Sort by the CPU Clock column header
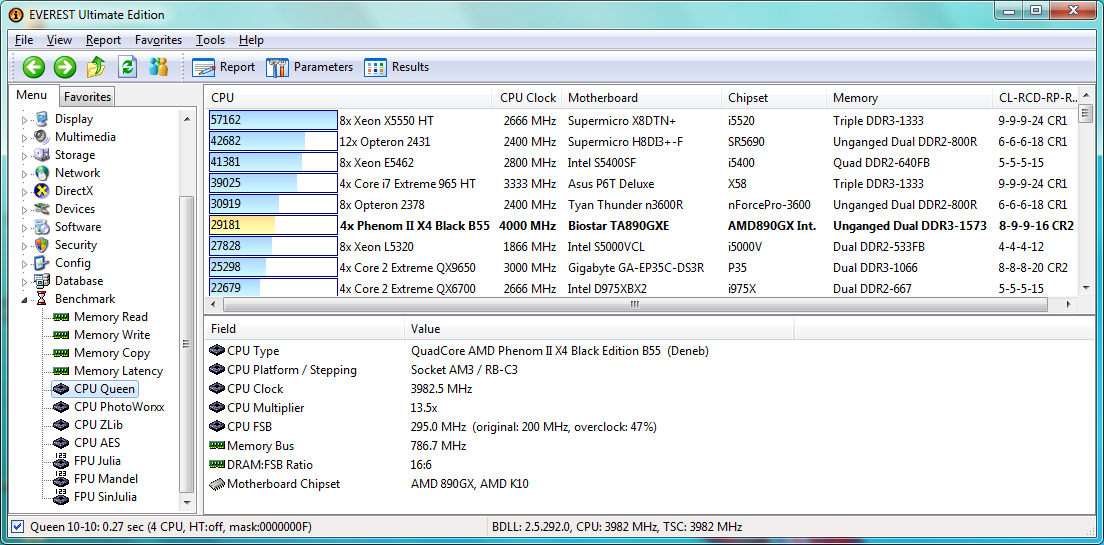1104x545 pixels. click(528, 98)
